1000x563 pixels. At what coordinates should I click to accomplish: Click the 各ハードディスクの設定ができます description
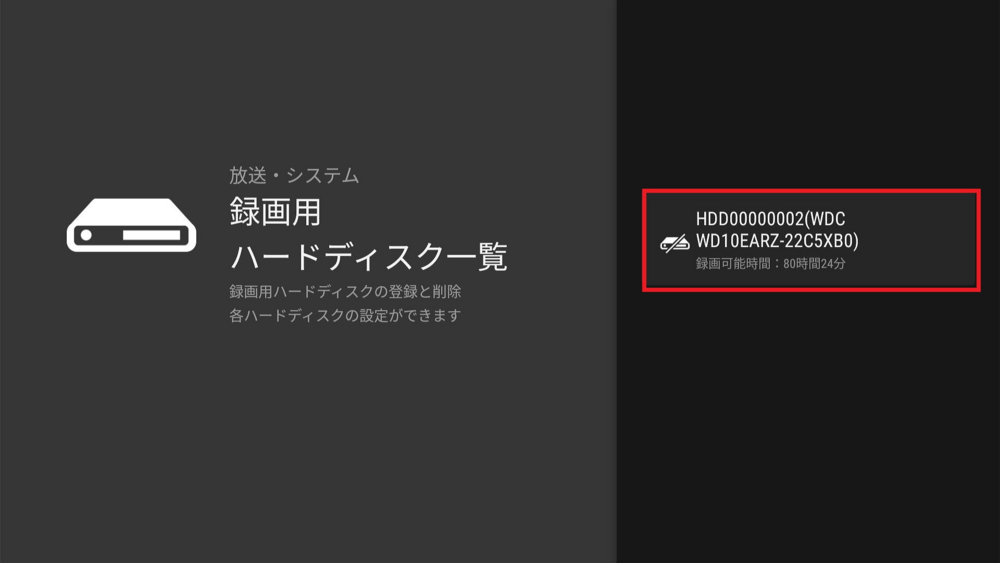345,315
